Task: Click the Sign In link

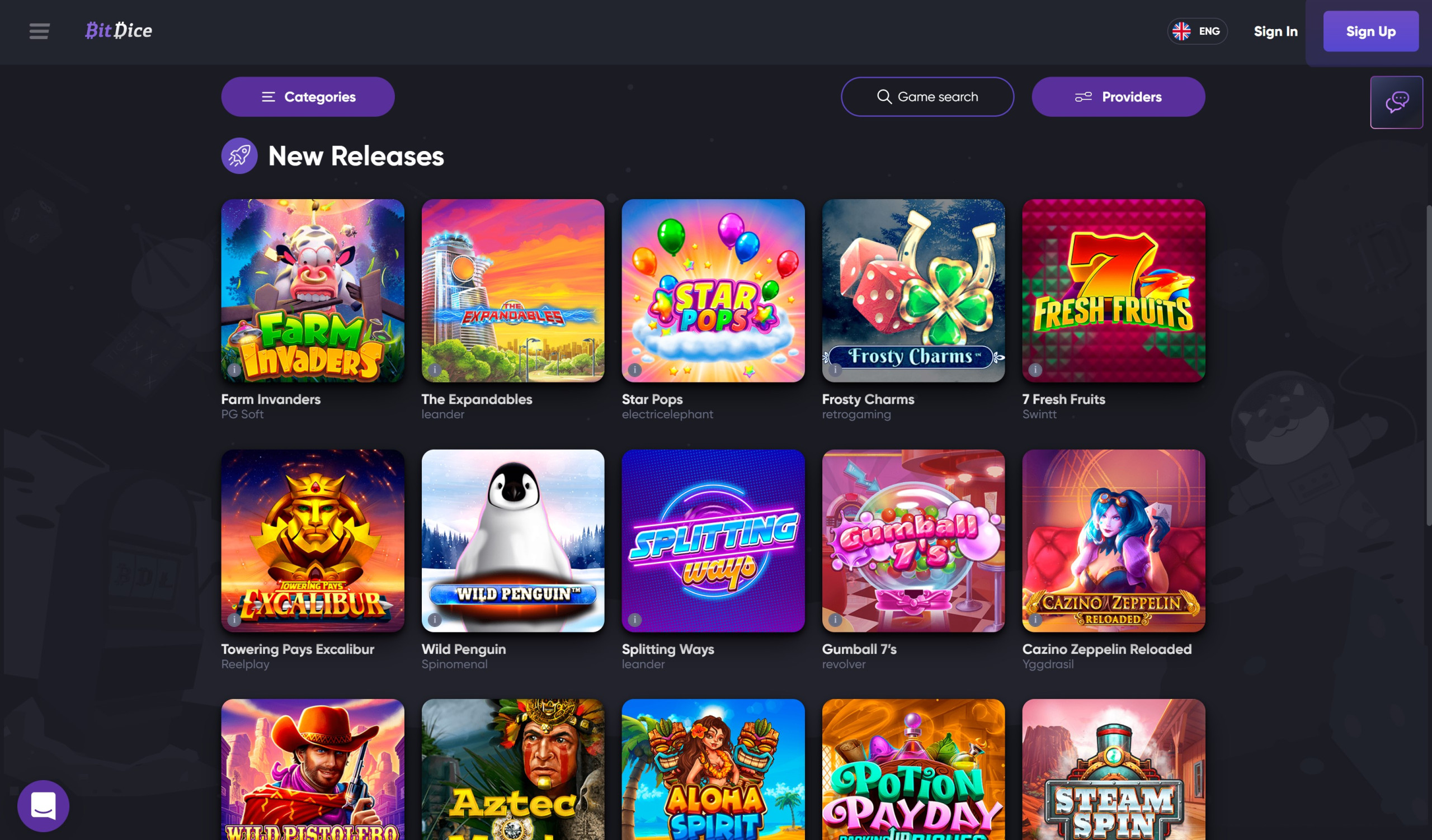Action: (1276, 31)
